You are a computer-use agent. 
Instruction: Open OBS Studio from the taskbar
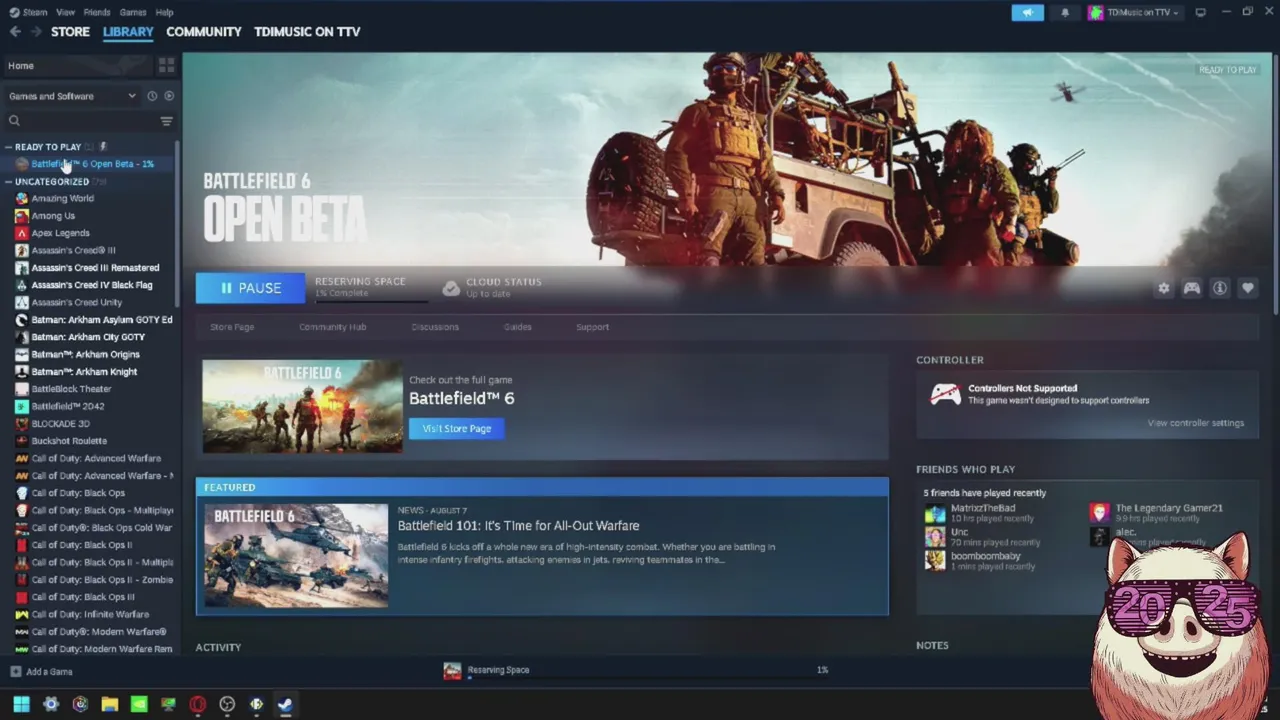(227, 704)
